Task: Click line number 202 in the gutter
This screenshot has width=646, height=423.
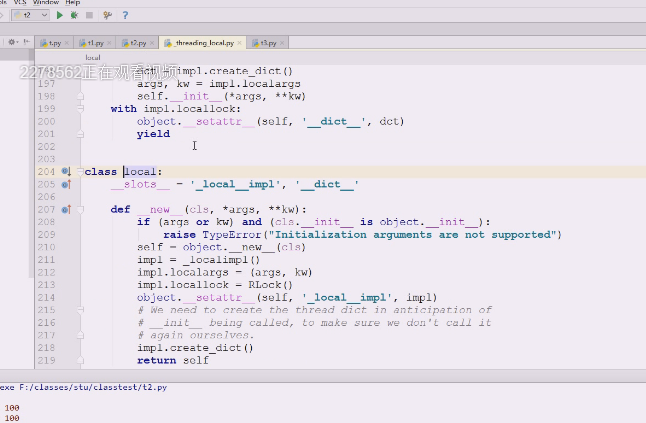Action: click(46, 147)
